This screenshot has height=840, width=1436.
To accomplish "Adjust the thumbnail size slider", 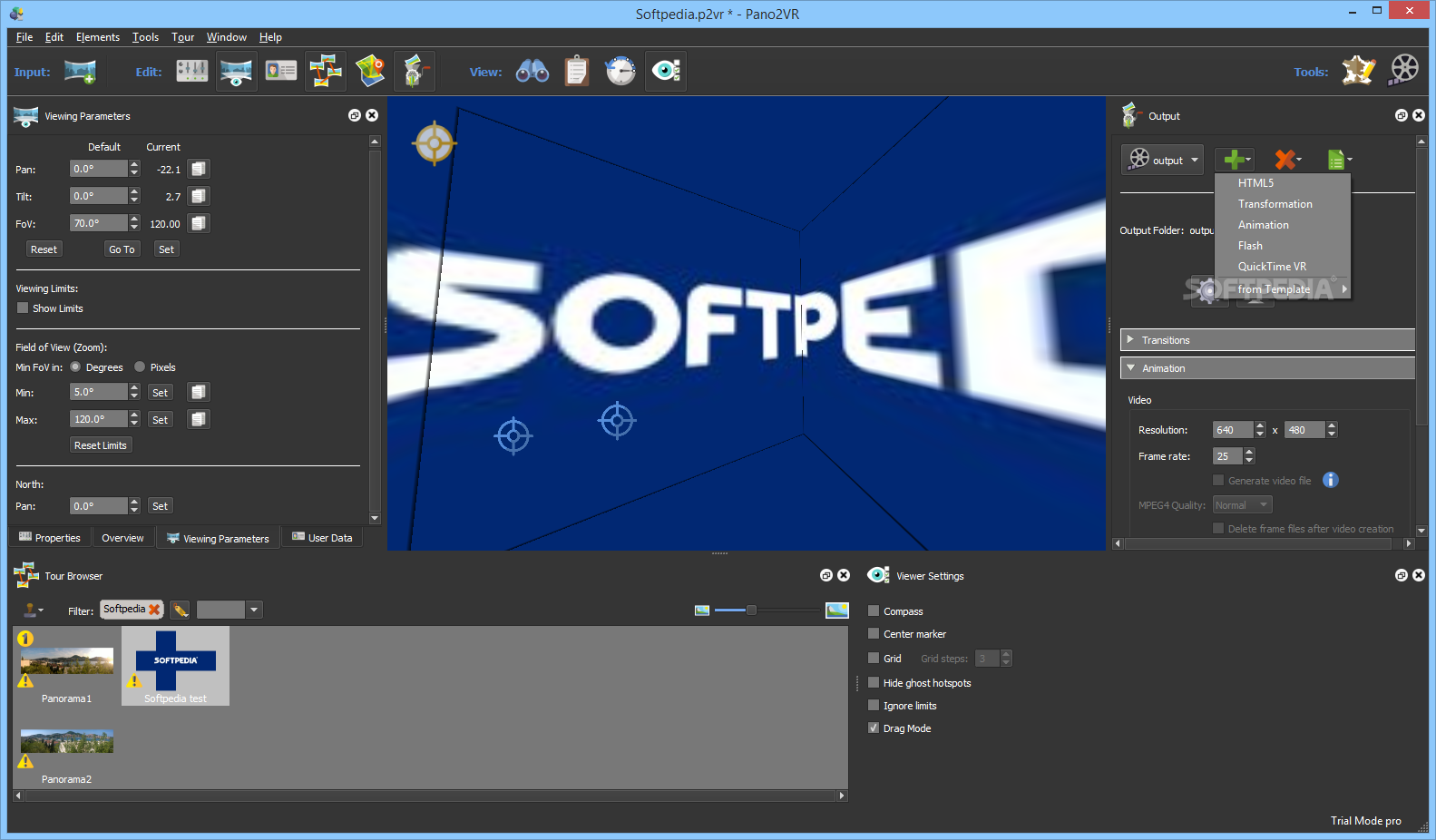I will click(751, 610).
